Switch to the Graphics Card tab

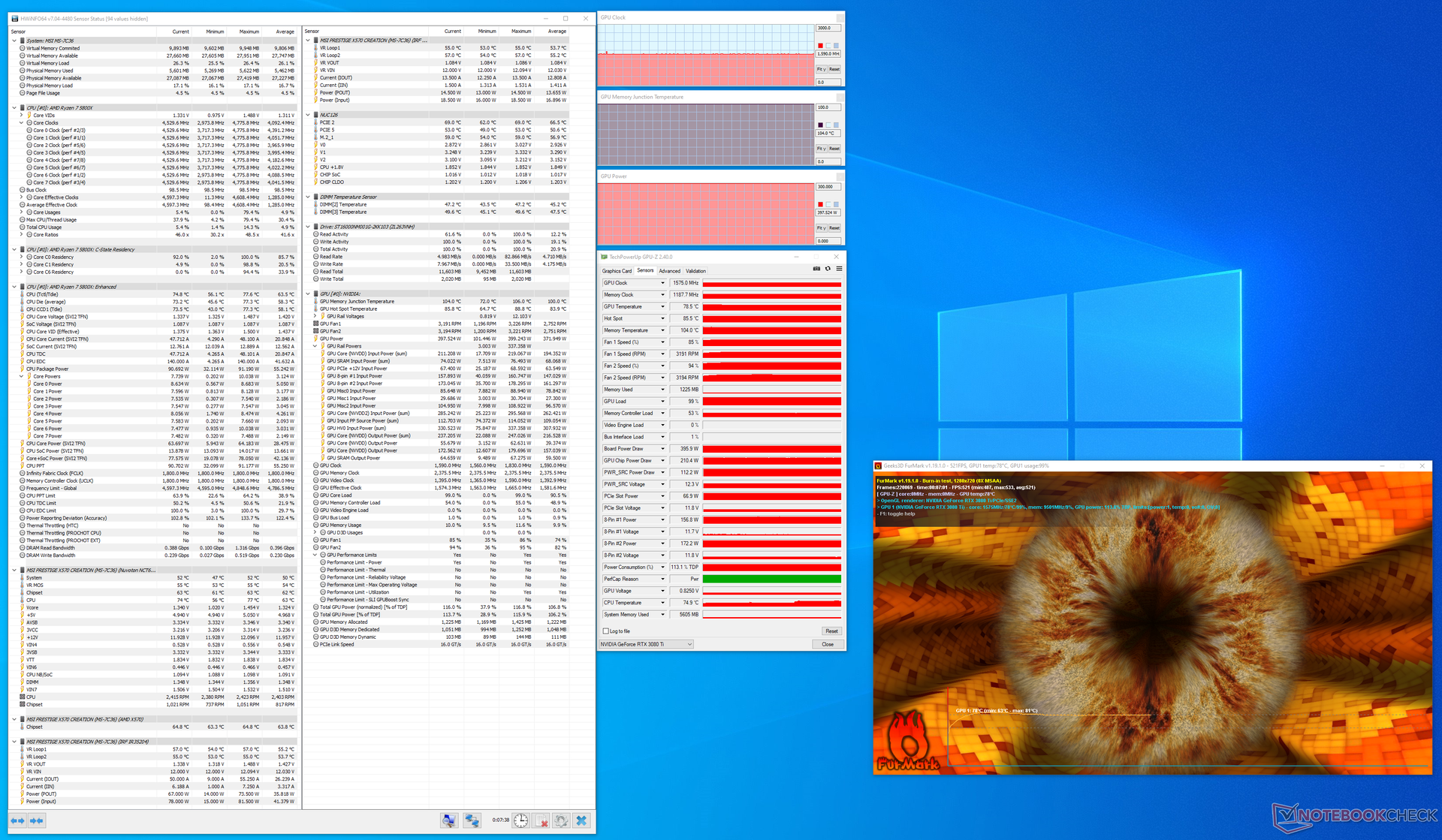pyautogui.click(x=617, y=271)
